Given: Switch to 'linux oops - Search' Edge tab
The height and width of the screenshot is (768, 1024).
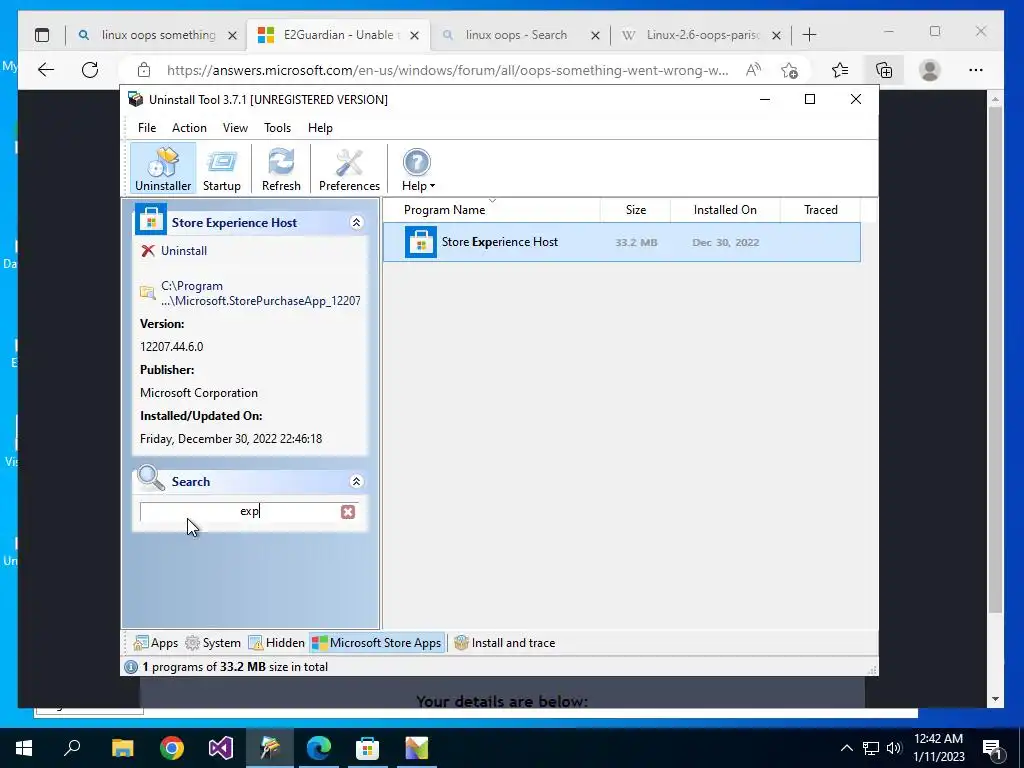Looking at the screenshot, I should coord(516,35).
